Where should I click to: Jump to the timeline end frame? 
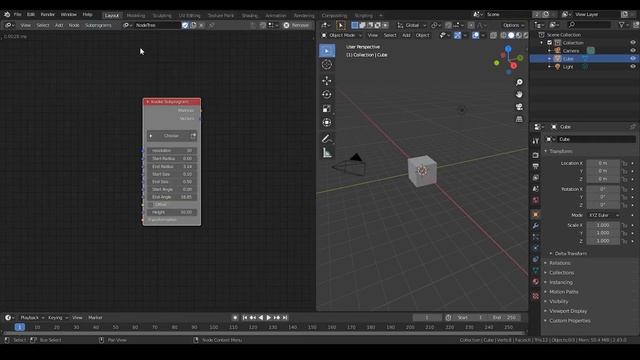[285, 318]
